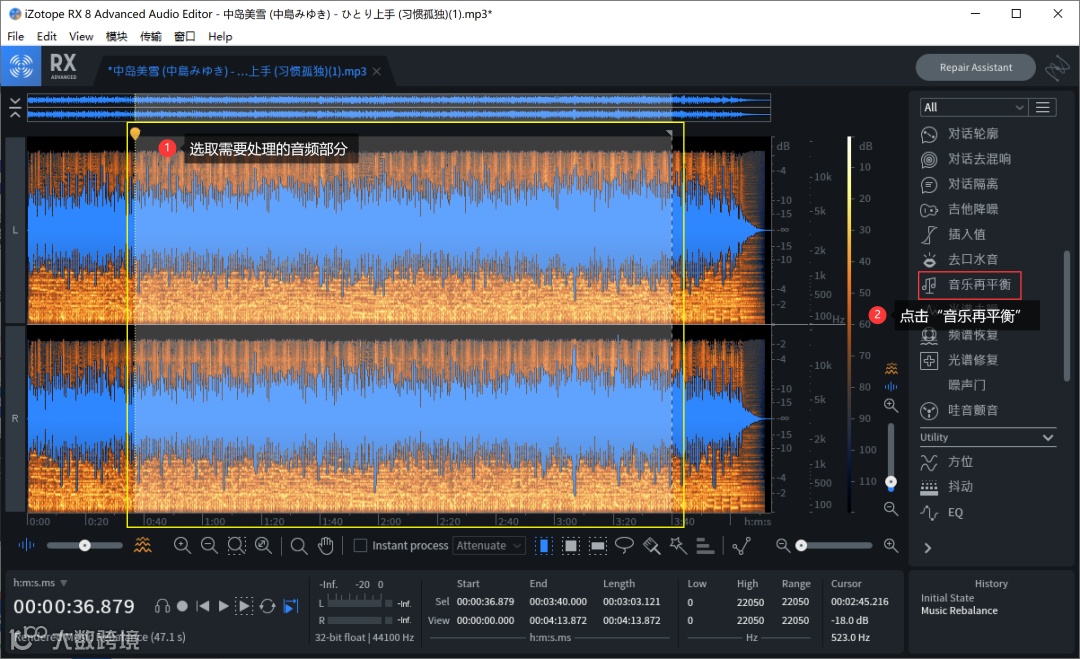Open the All module filter dropdown
Screen dimensions: 1080x659
[x=973, y=107]
